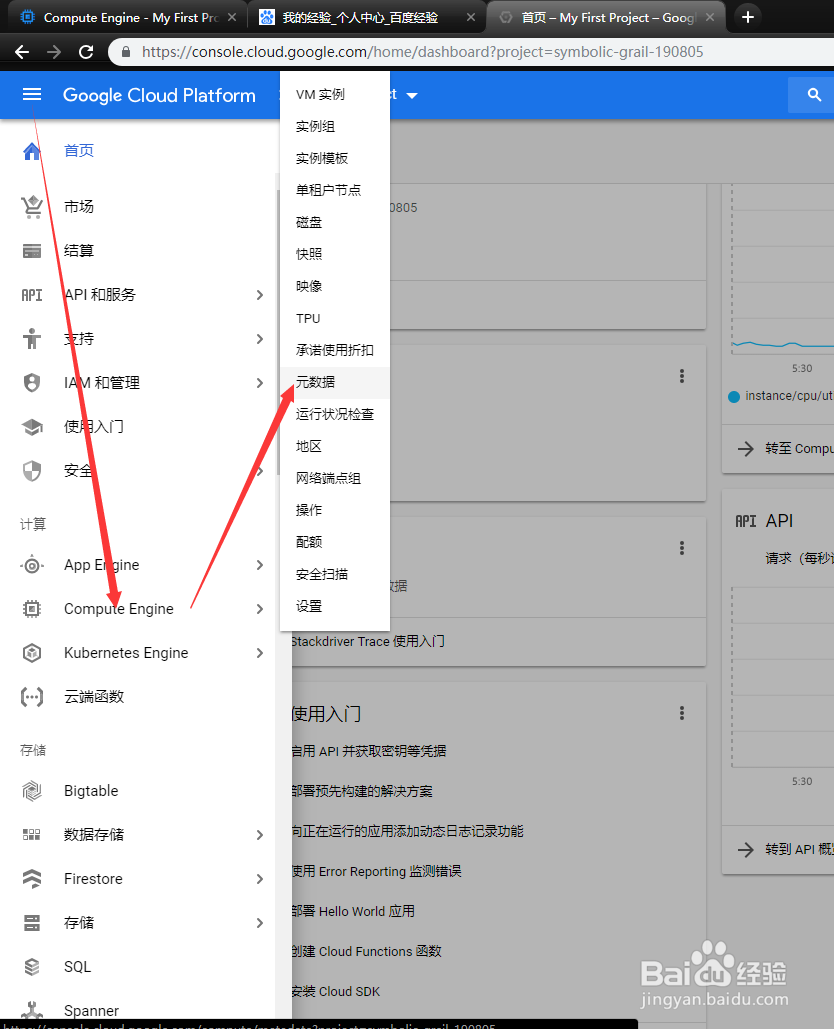
Task: Click the Stackdriver Trace 使用入门 link
Action: [x=368, y=641]
